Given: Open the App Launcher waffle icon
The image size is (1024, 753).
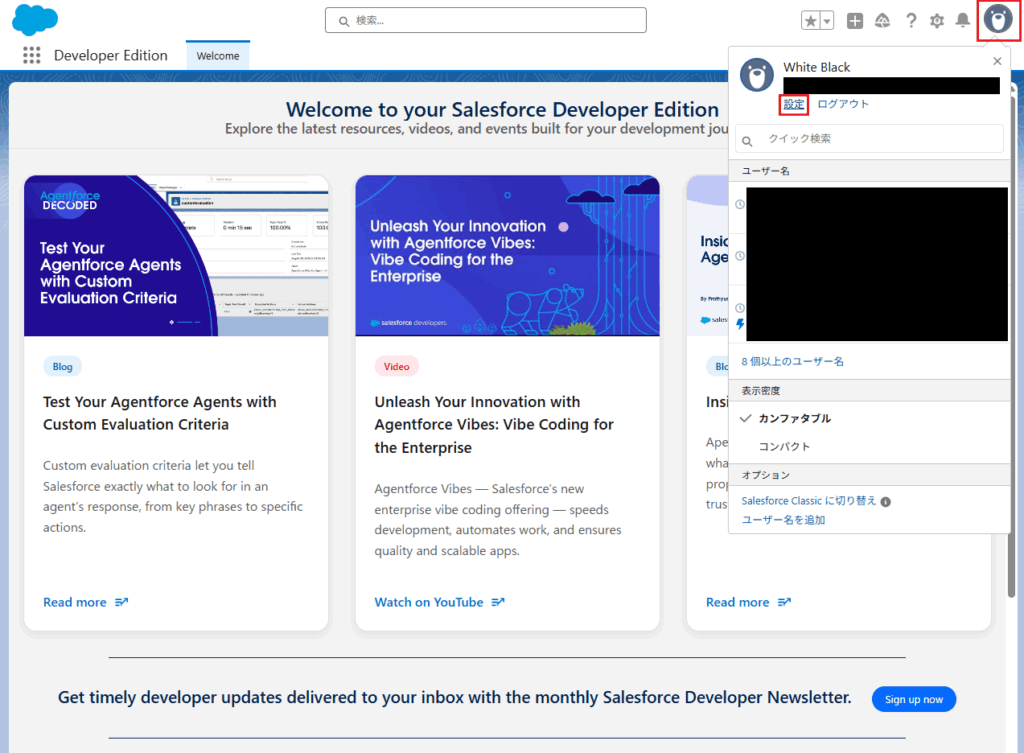Looking at the screenshot, I should [31, 56].
